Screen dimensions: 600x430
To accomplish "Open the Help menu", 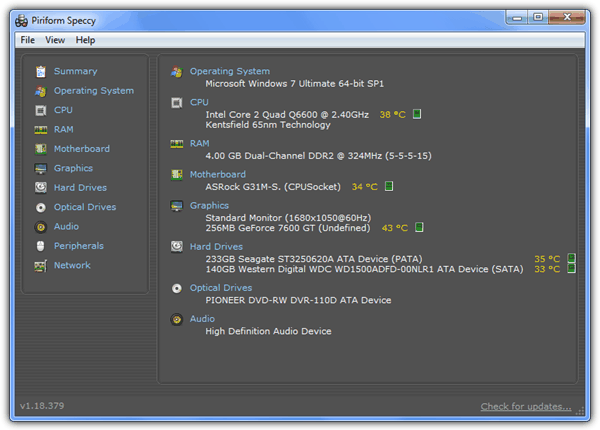I will [85, 40].
